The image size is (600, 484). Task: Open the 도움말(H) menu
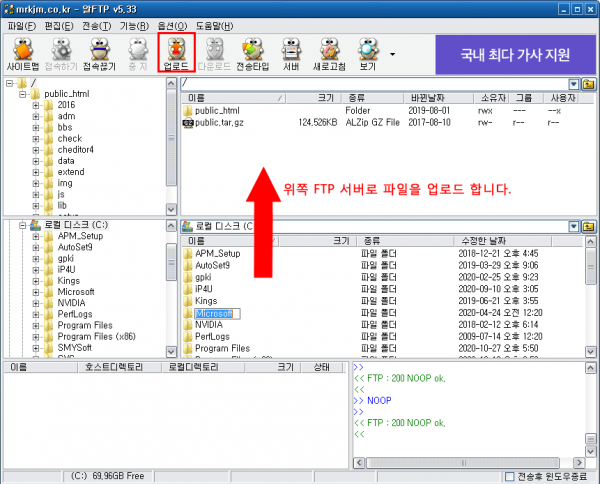coord(214,26)
